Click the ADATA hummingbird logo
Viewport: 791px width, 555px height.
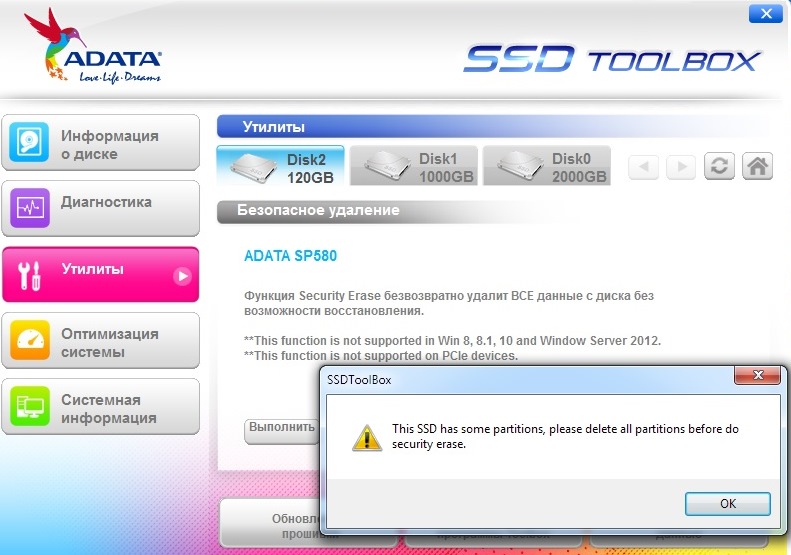pyautogui.click(x=93, y=46)
